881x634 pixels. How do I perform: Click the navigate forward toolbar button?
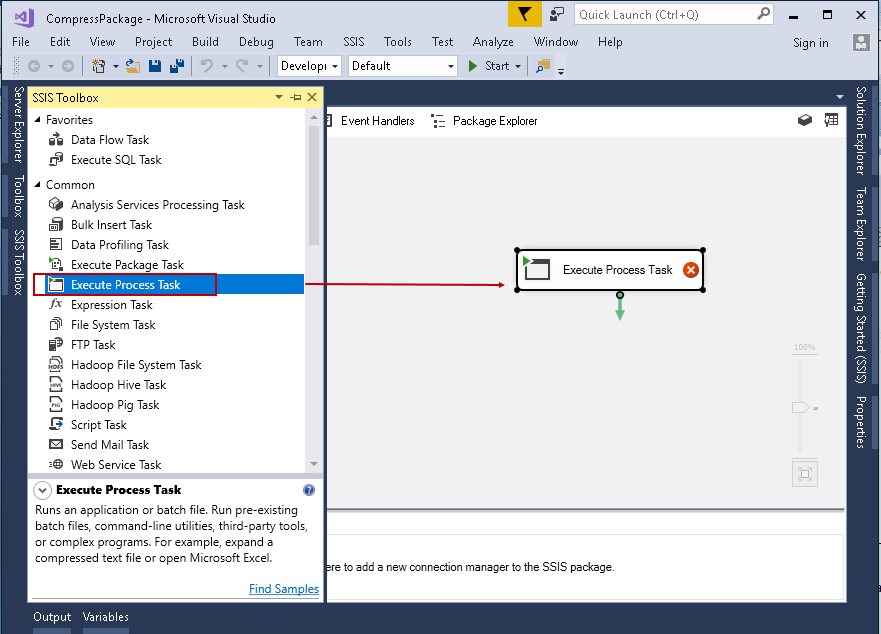pos(67,66)
